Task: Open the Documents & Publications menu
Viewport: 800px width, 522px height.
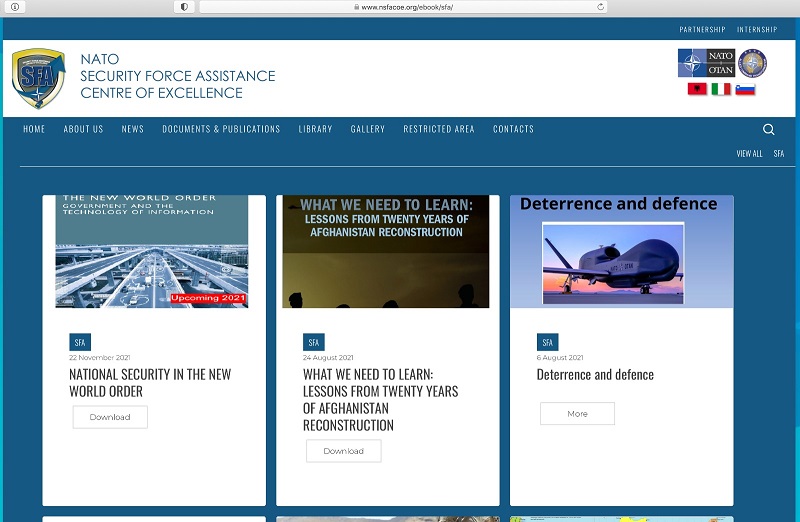Action: pyautogui.click(x=221, y=129)
